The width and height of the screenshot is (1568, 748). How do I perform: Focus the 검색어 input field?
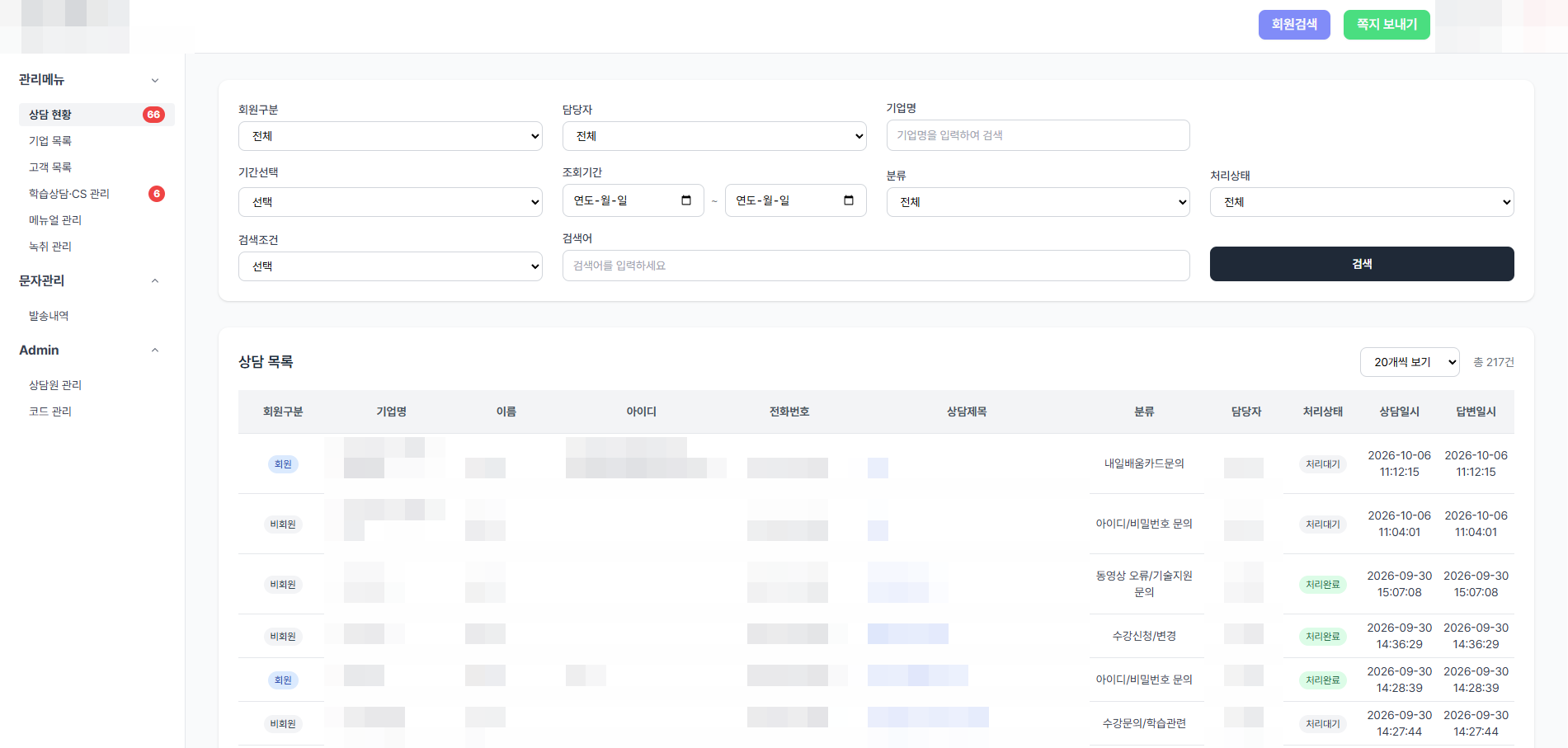point(876,266)
